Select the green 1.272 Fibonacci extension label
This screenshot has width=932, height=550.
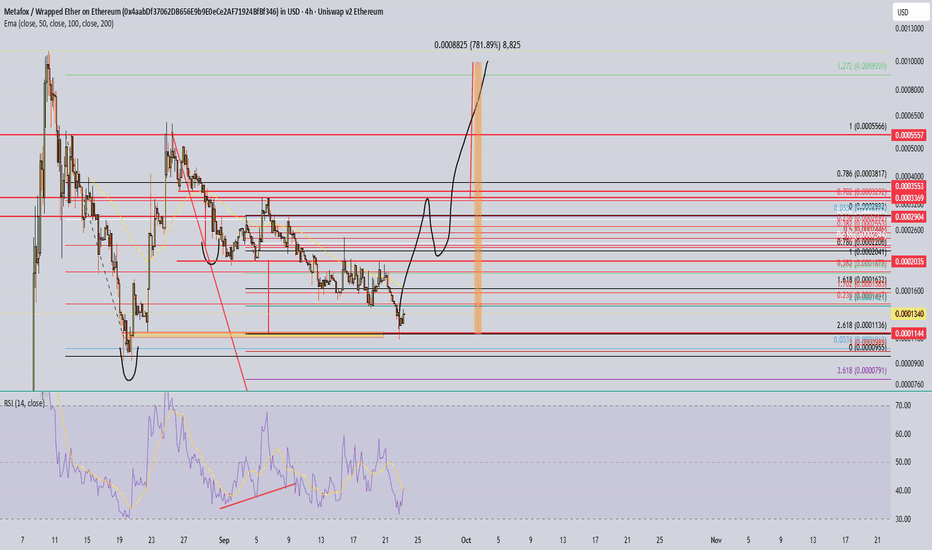[861, 66]
